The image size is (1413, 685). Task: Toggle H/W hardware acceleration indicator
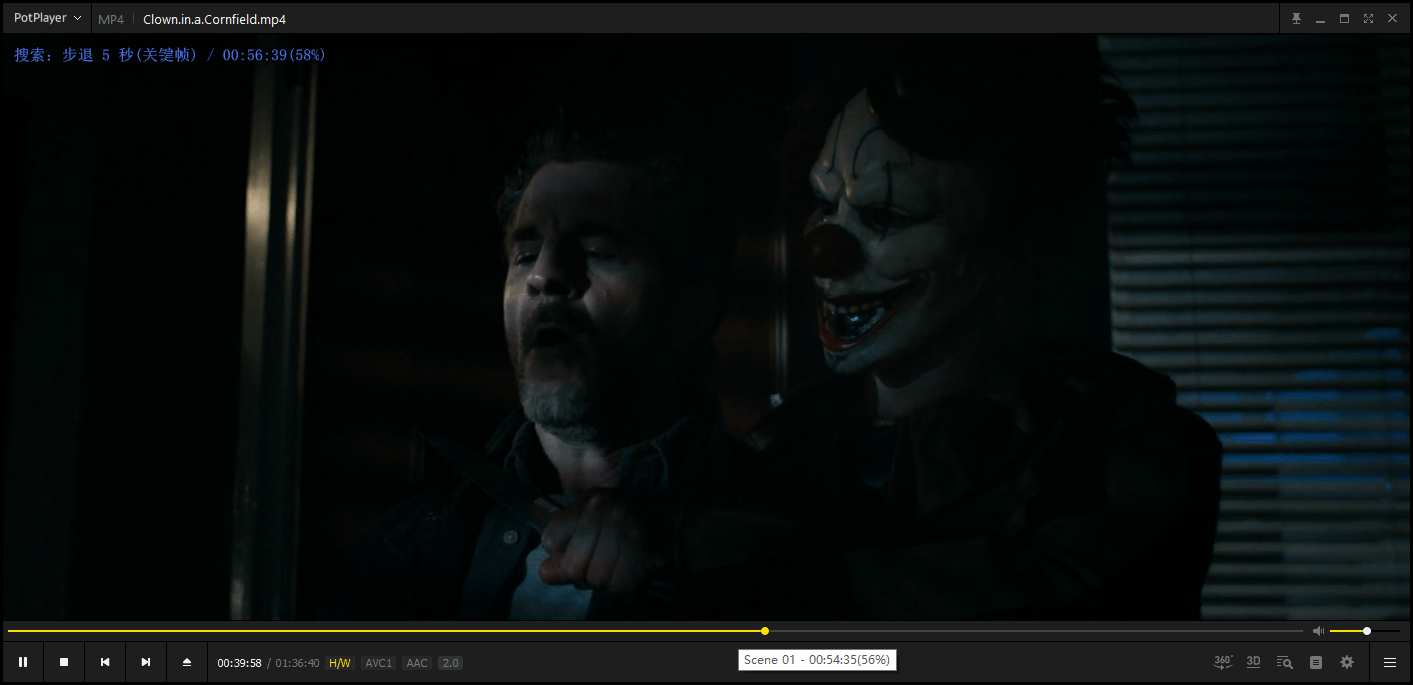tap(340, 663)
